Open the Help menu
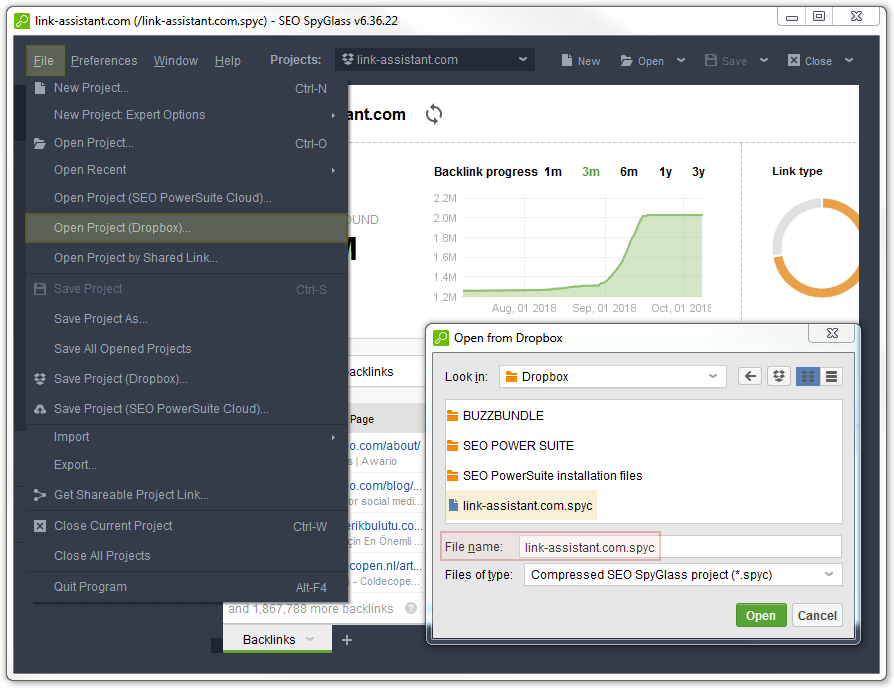Image resolution: width=894 pixels, height=688 pixels. coord(227,60)
